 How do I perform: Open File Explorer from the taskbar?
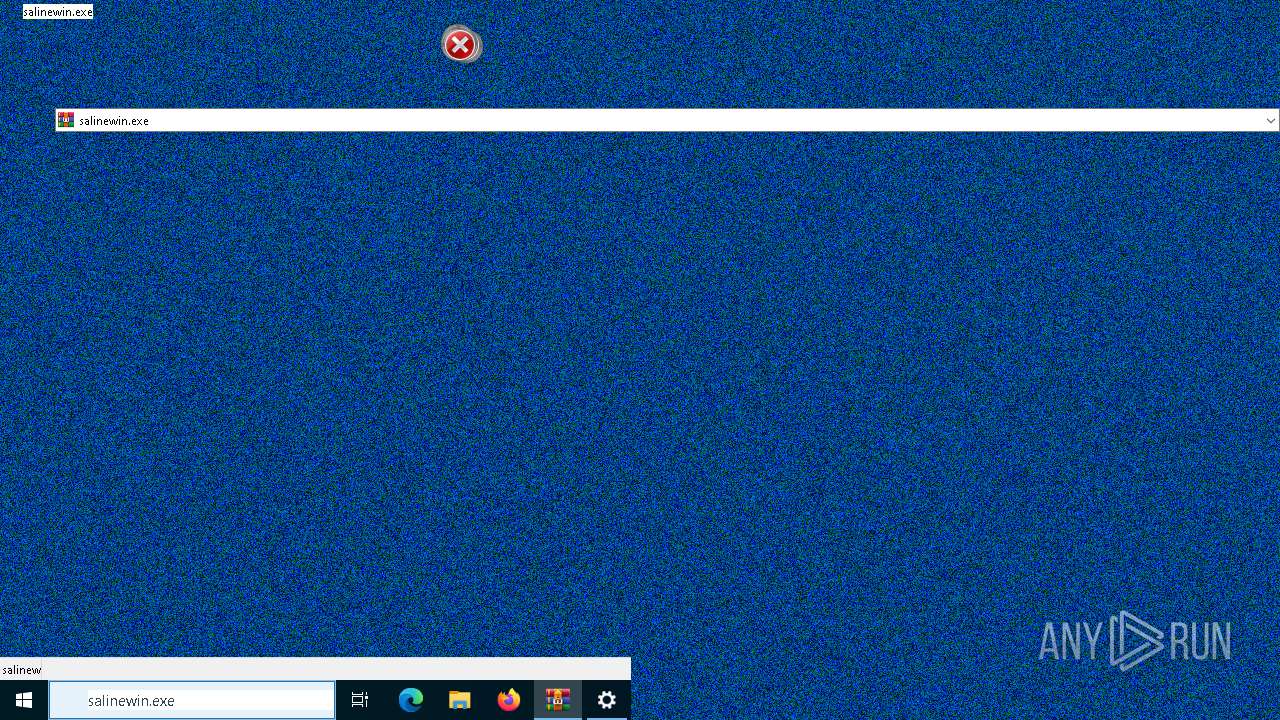460,700
